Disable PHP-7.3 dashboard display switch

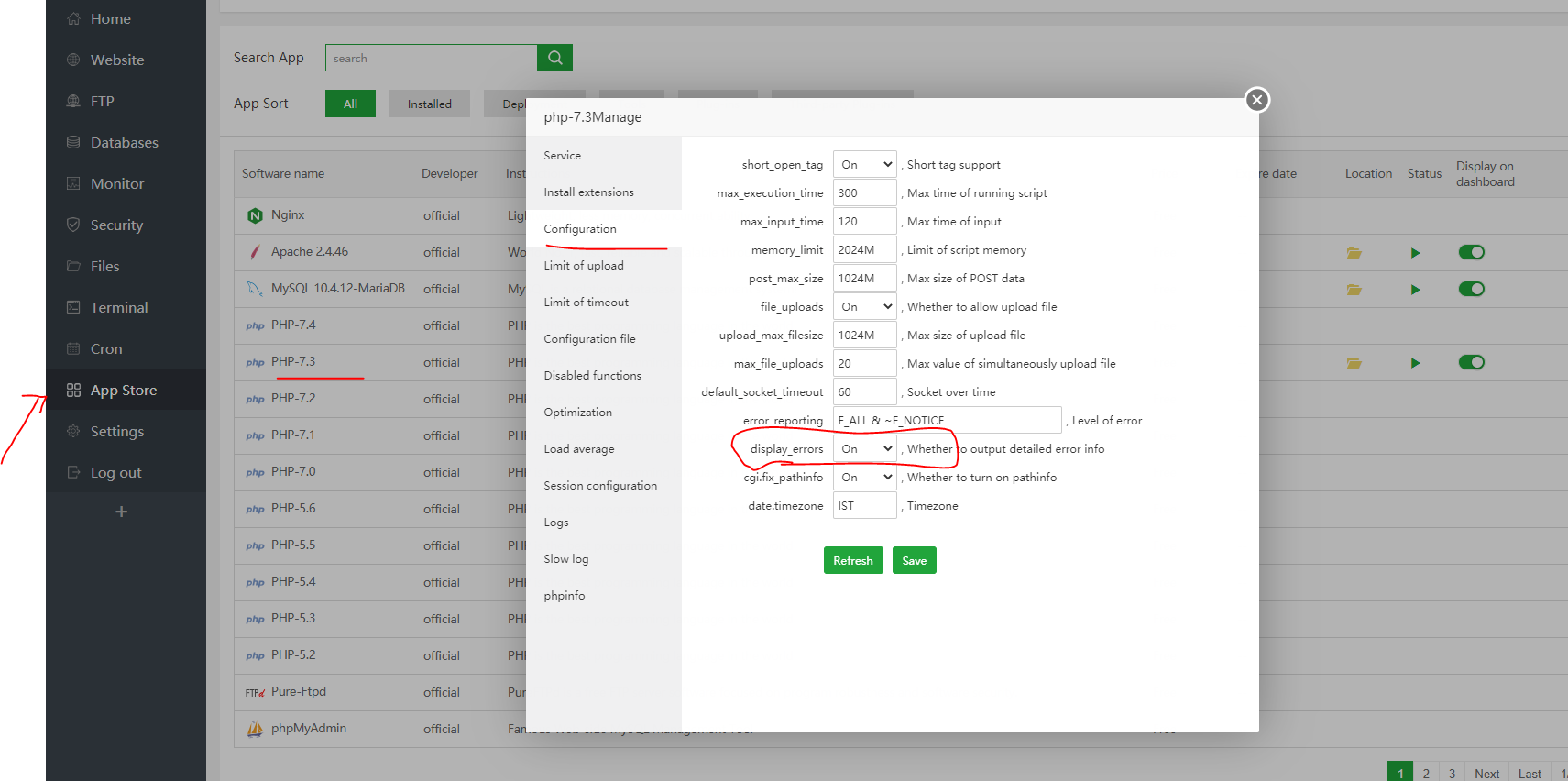point(1471,362)
